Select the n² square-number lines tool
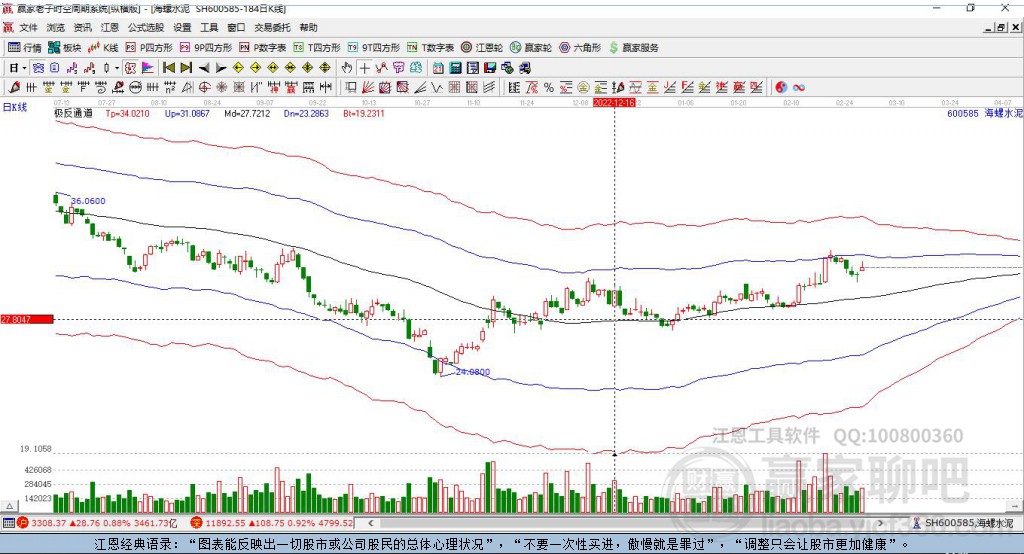1024x554 pixels. (x=170, y=88)
